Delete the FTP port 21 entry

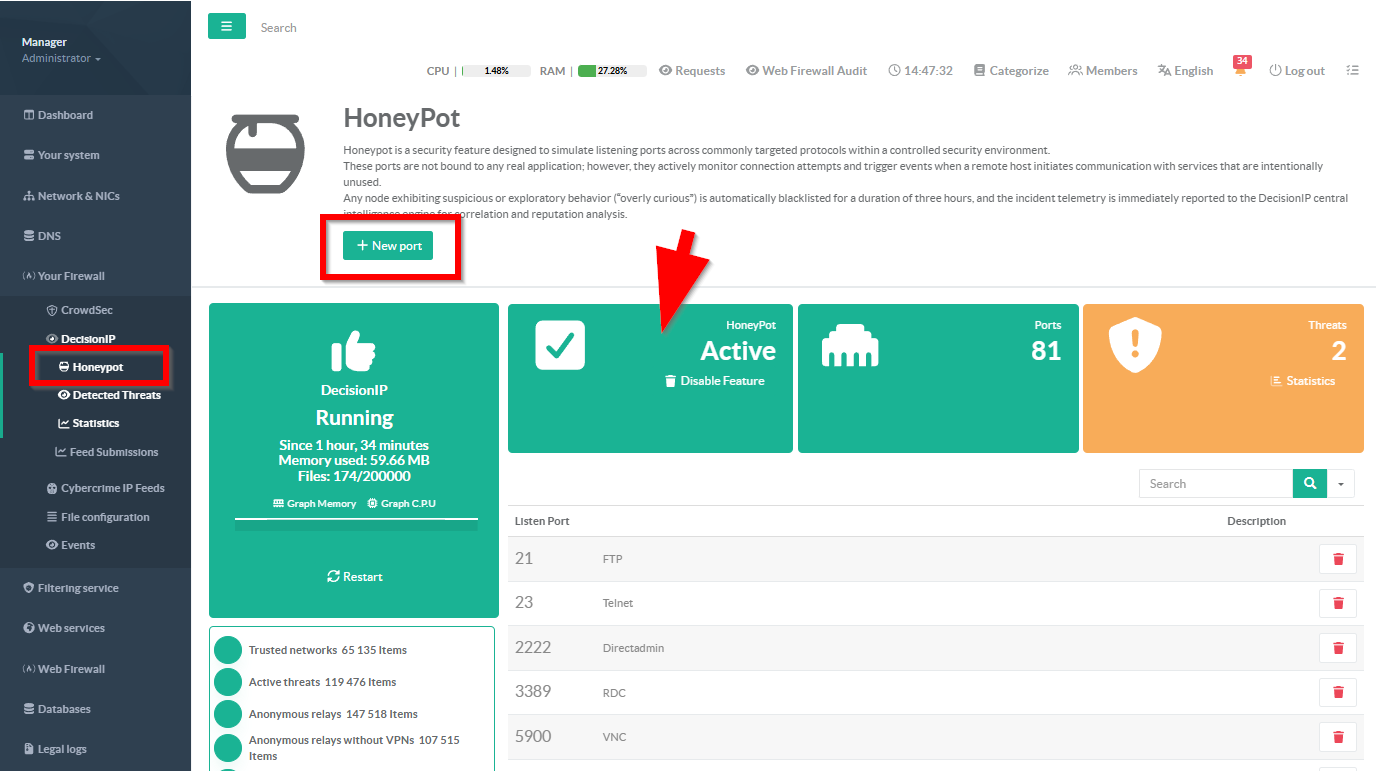coord(1337,559)
